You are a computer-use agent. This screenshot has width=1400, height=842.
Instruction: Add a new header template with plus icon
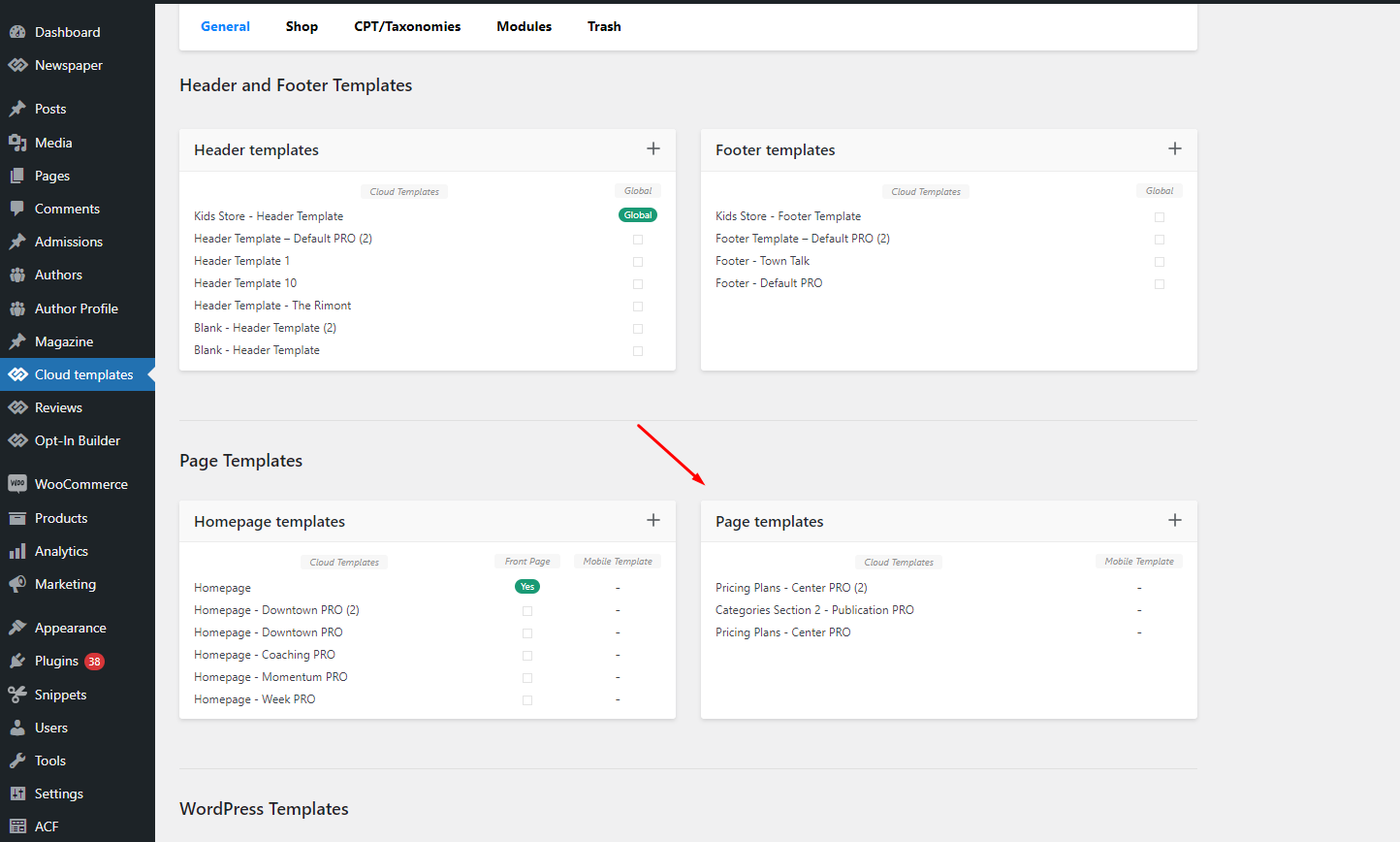coord(653,148)
